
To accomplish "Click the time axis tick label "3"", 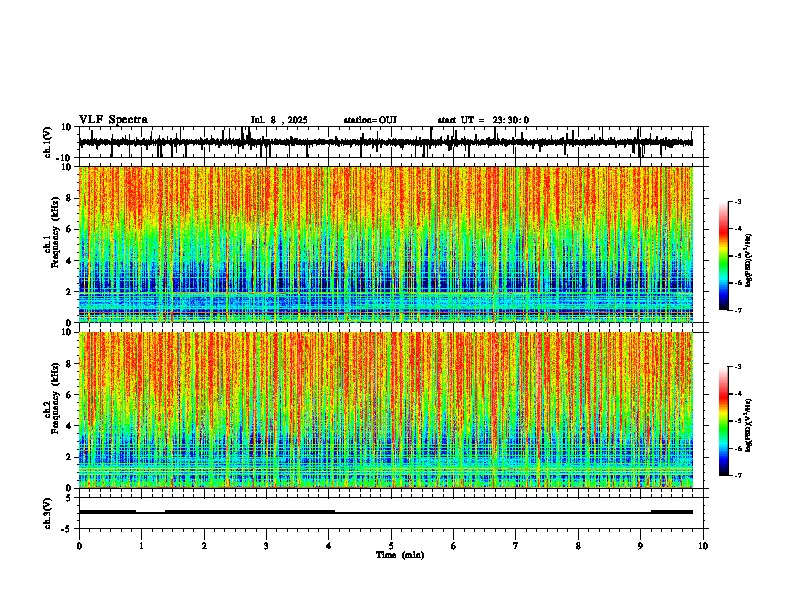I will coord(266,546).
